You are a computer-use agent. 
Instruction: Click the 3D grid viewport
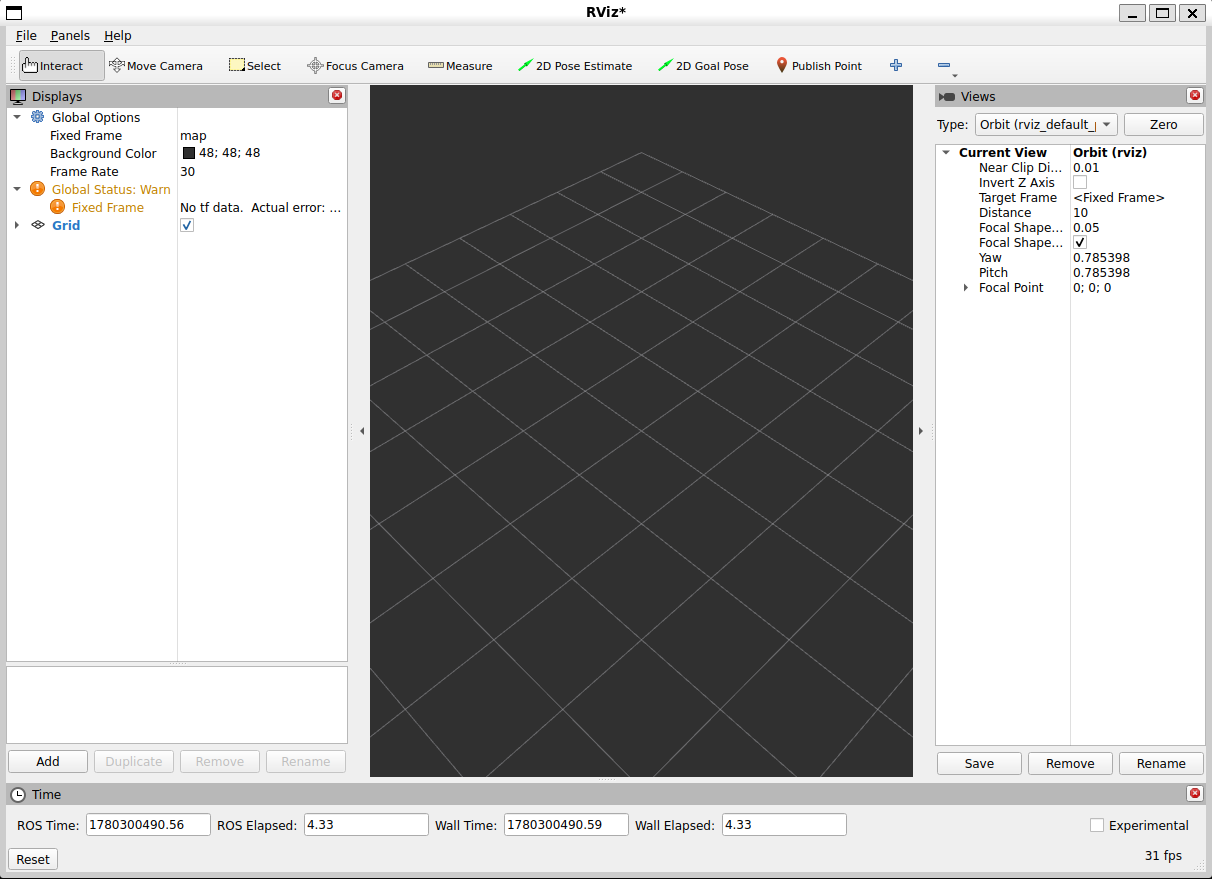click(641, 431)
